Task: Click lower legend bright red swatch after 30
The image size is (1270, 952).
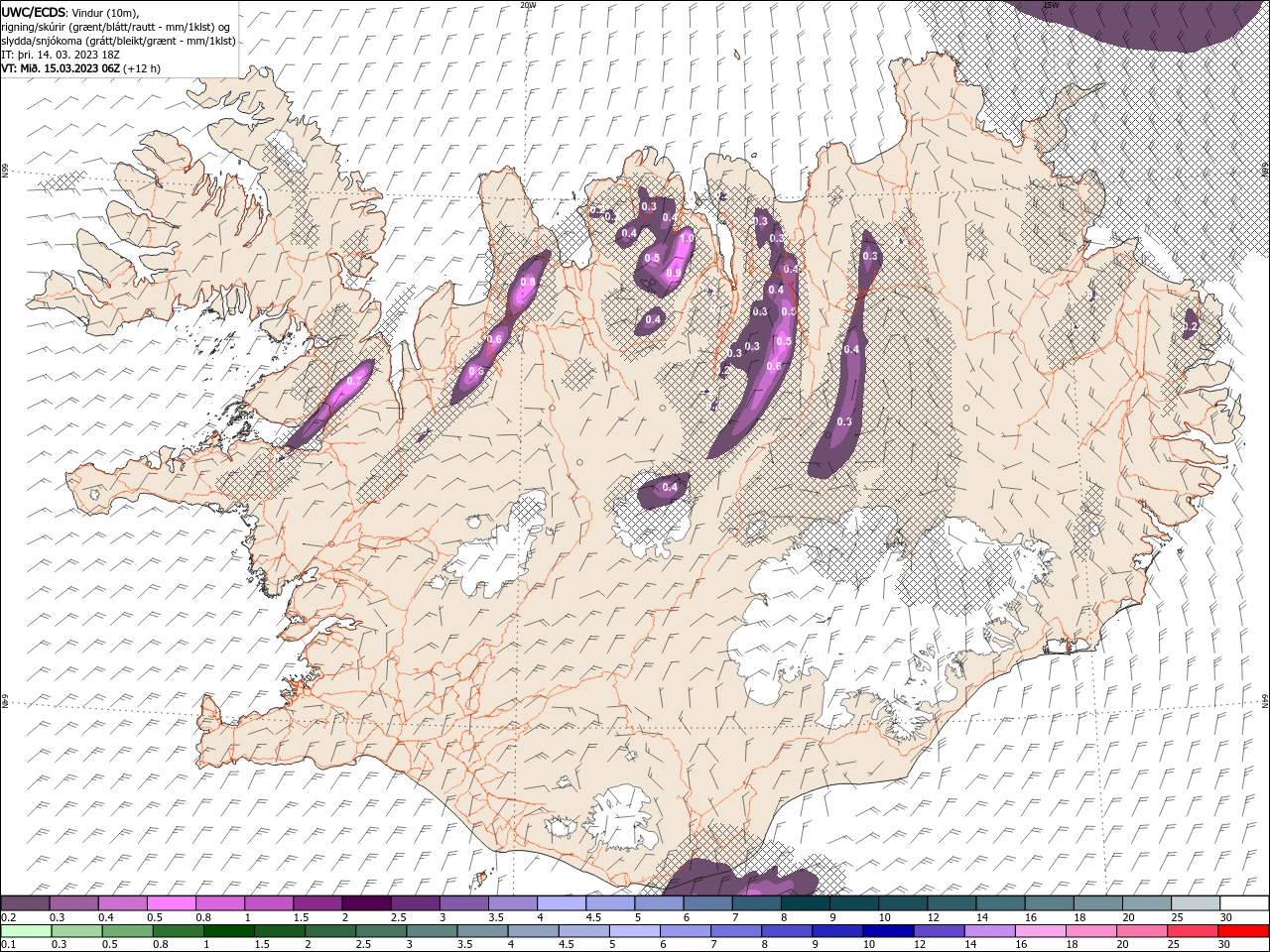Action: tap(1244, 931)
